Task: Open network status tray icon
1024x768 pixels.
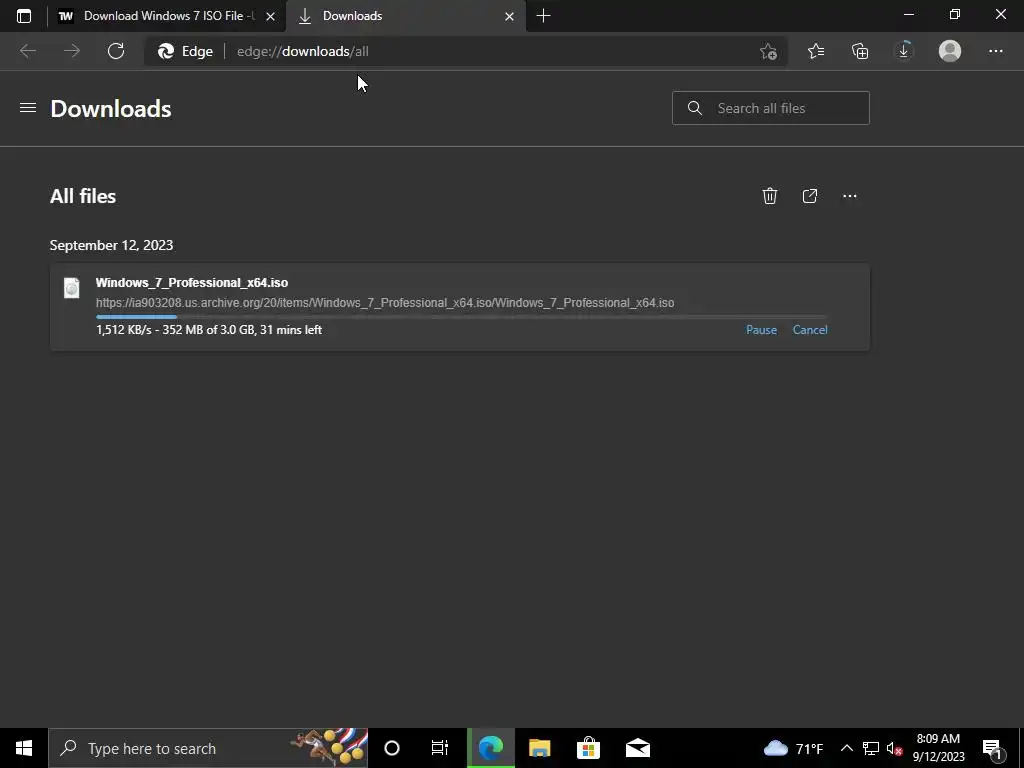Action: point(871,748)
